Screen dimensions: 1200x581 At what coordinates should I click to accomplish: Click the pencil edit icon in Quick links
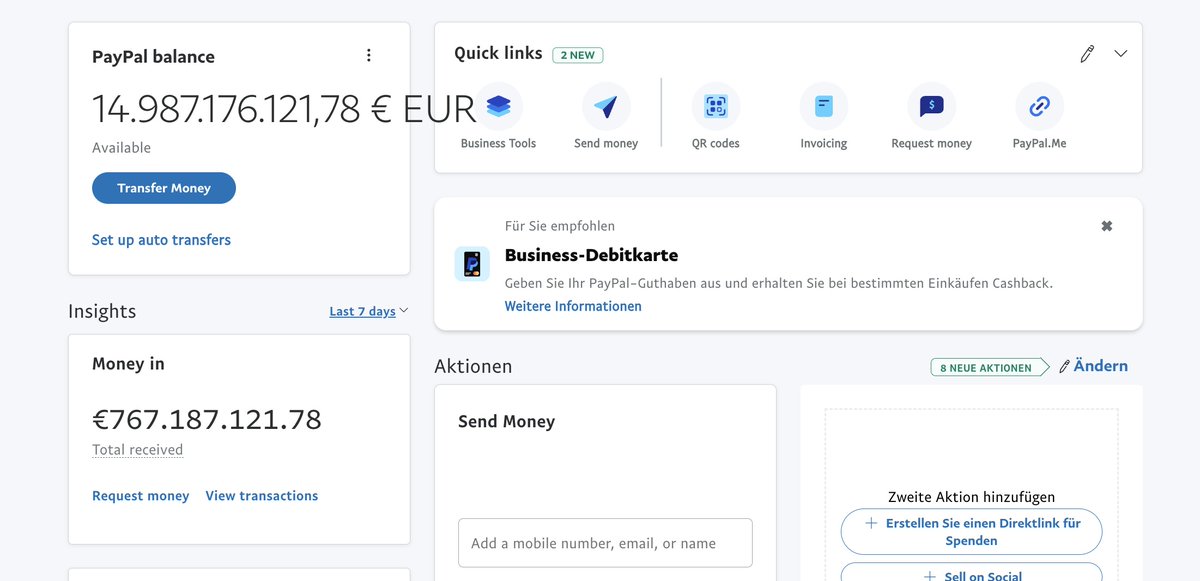pos(1087,54)
